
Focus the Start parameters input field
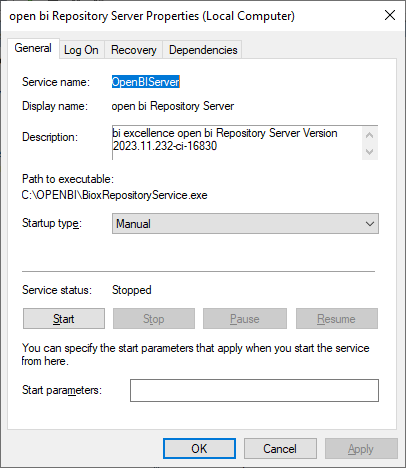[254, 390]
